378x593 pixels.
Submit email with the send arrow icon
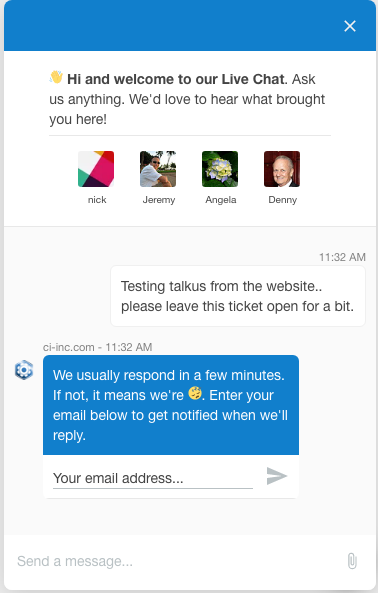click(x=277, y=476)
